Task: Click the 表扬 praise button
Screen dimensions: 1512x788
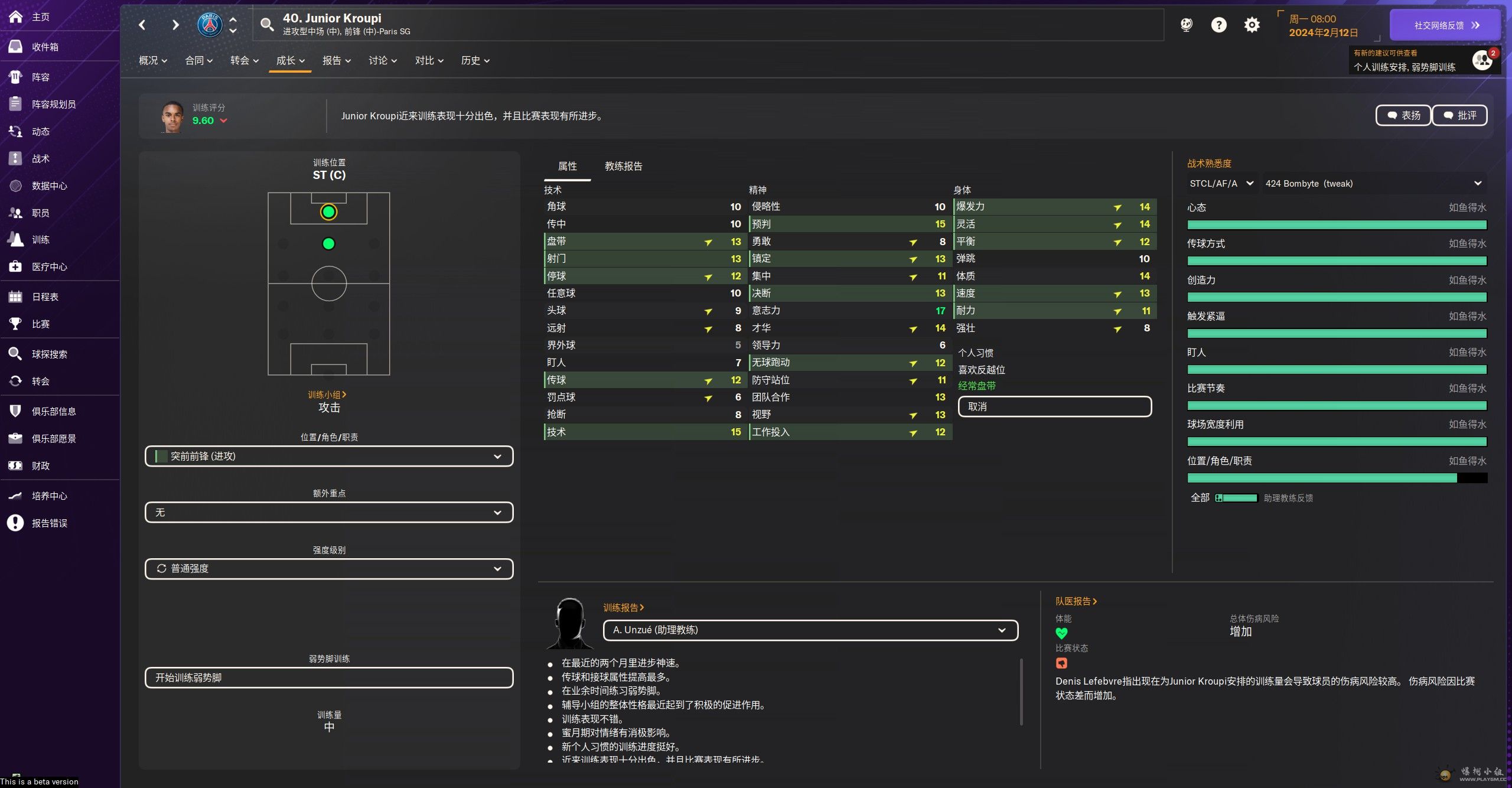Action: tap(1403, 115)
